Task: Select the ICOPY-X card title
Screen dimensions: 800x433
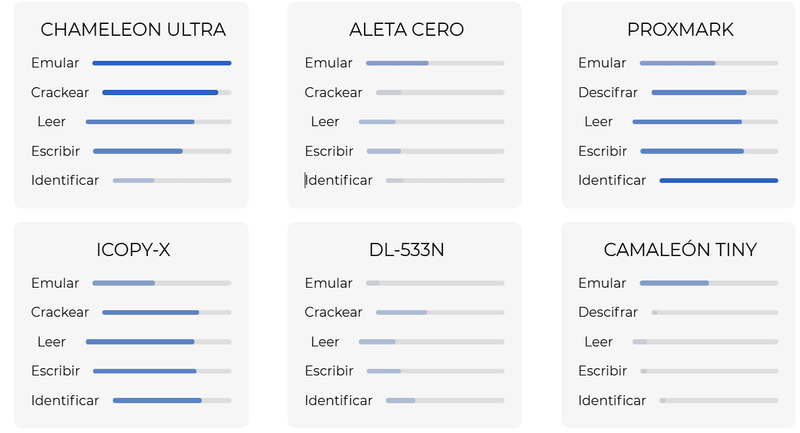Action: click(133, 250)
